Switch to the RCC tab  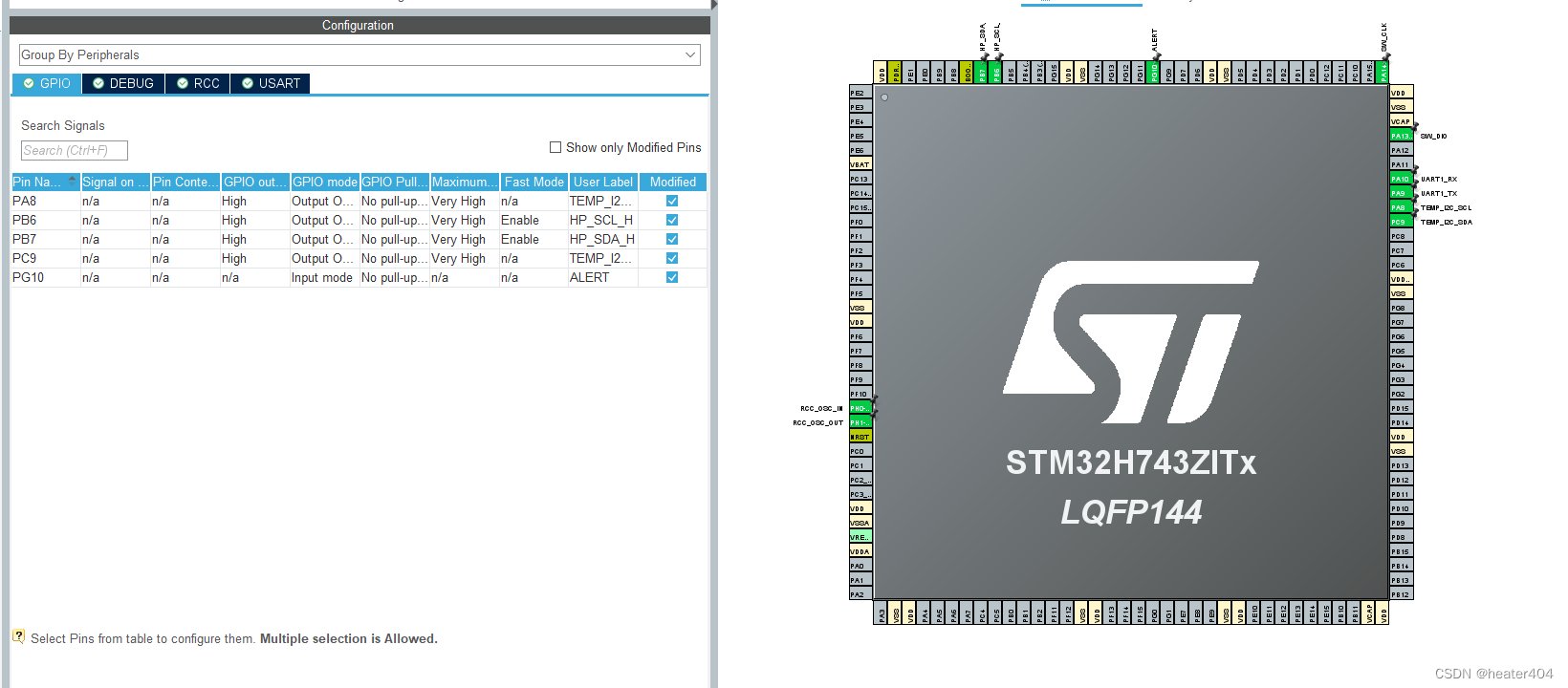(x=198, y=83)
